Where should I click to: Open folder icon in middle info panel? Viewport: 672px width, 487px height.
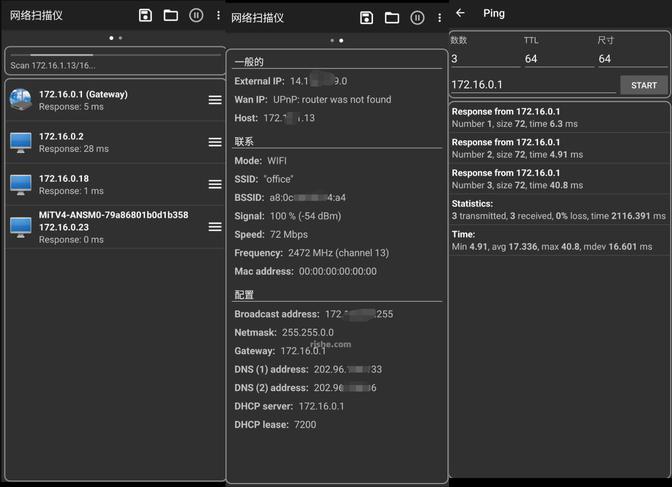click(x=392, y=17)
